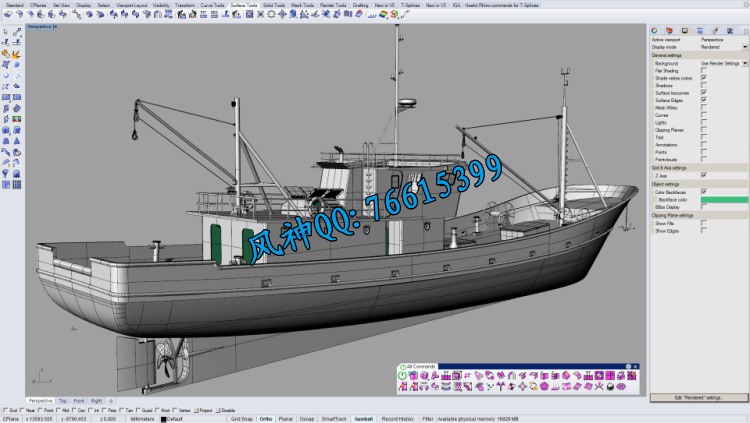Open the red Layers panel tab icon
The height and width of the screenshot is (423, 750).
click(670, 31)
